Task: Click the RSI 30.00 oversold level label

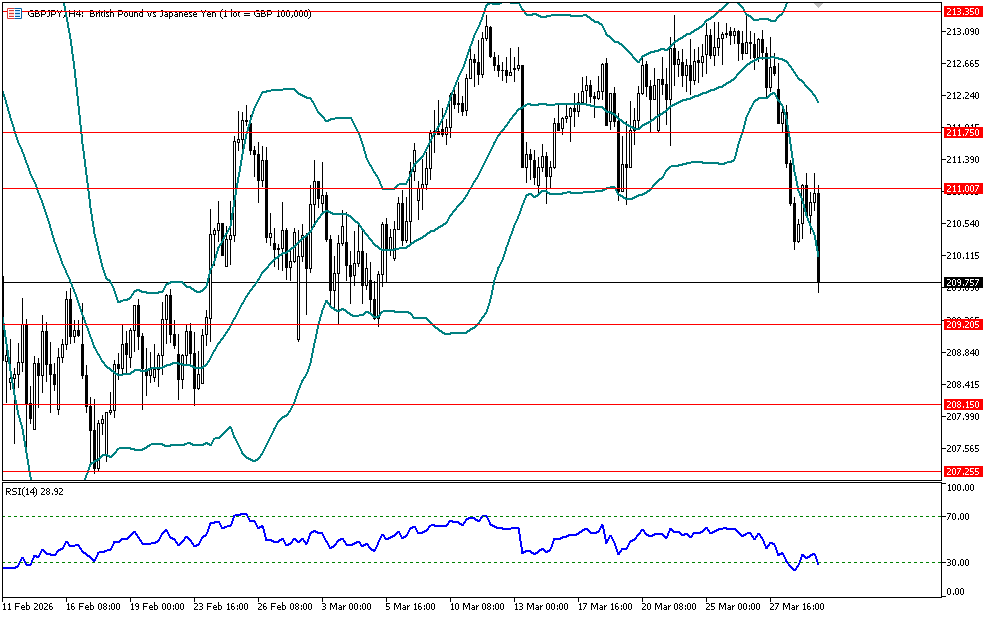Action: (957, 562)
